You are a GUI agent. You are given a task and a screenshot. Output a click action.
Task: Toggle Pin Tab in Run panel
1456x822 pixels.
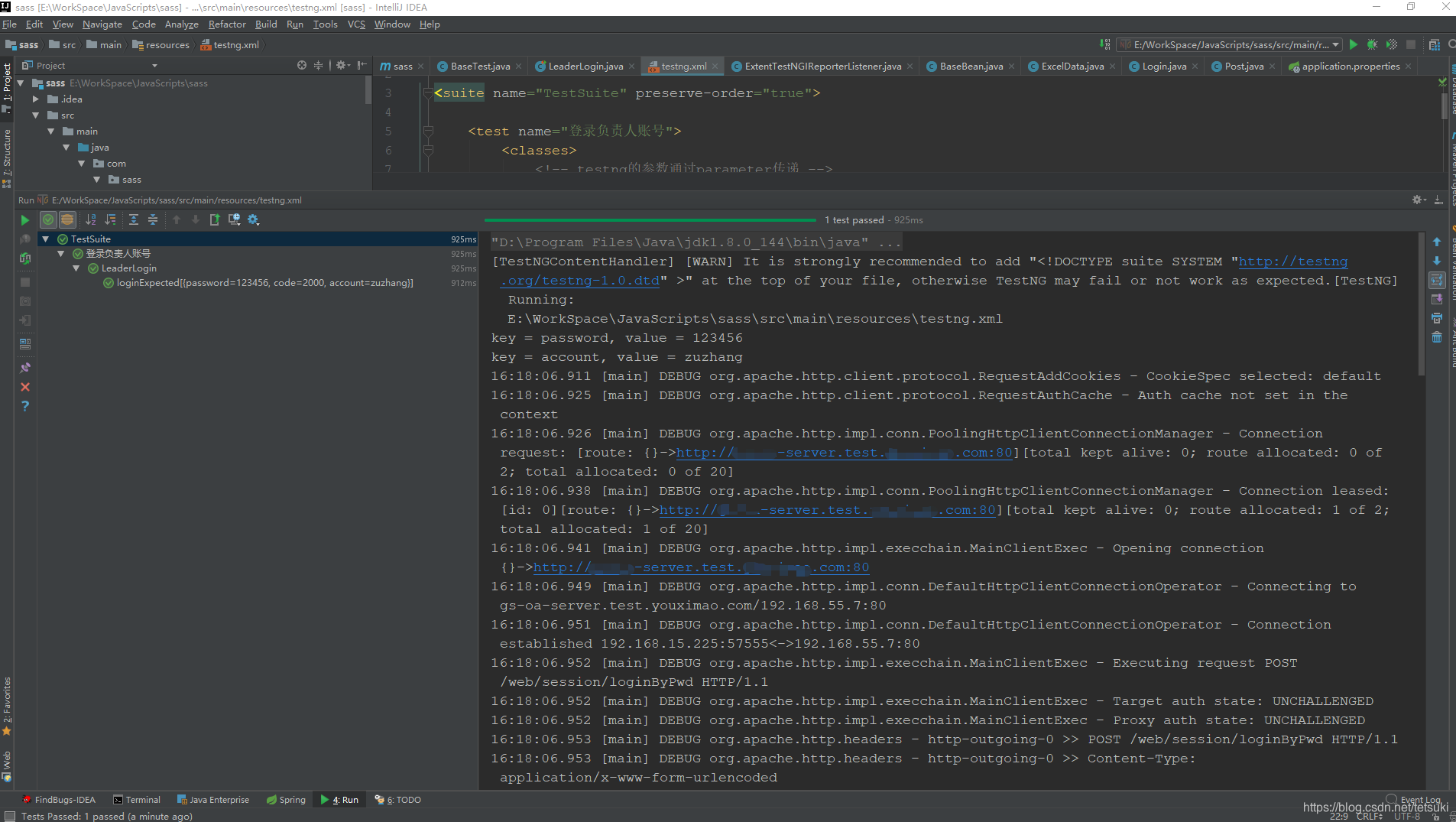point(25,368)
